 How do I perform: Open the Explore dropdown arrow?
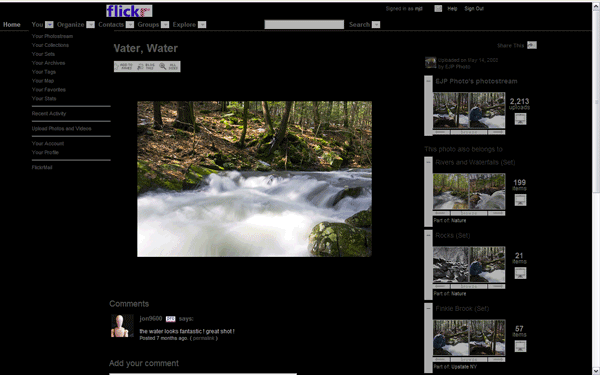tap(202, 24)
